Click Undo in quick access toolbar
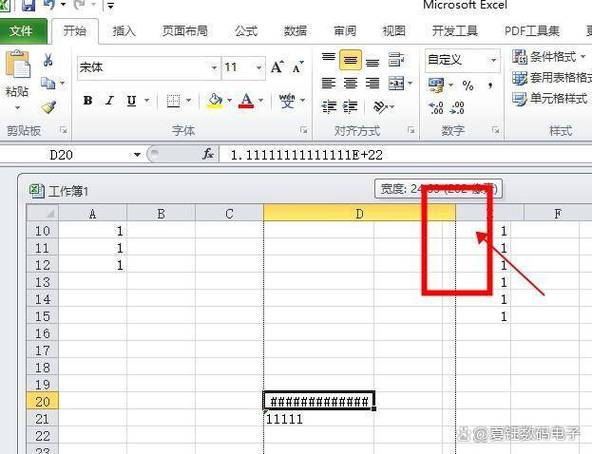Screen dimensions: 592x454 (x=49, y=5)
